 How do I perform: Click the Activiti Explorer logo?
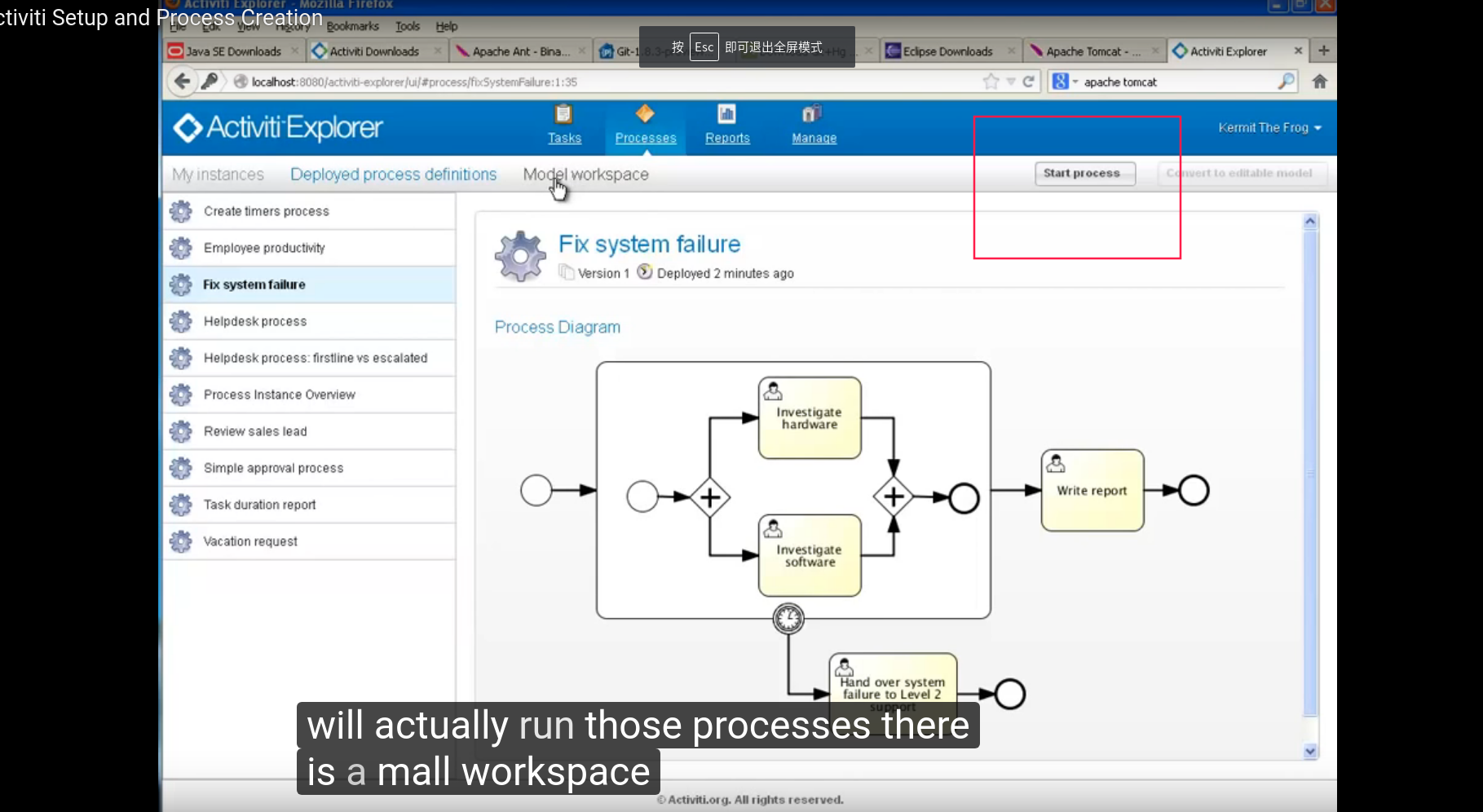point(278,128)
